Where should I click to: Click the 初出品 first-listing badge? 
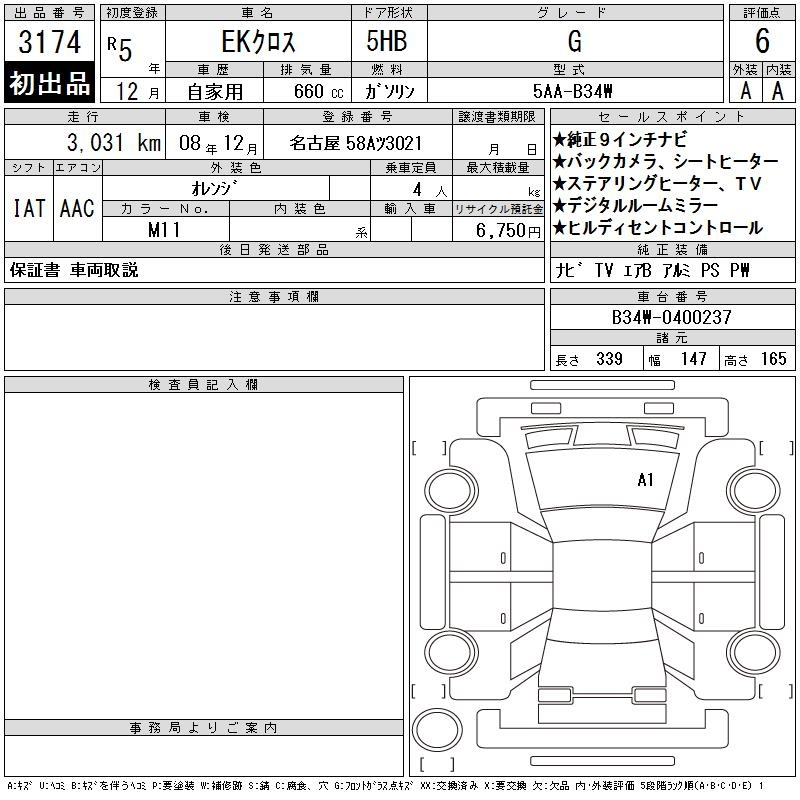coord(50,84)
